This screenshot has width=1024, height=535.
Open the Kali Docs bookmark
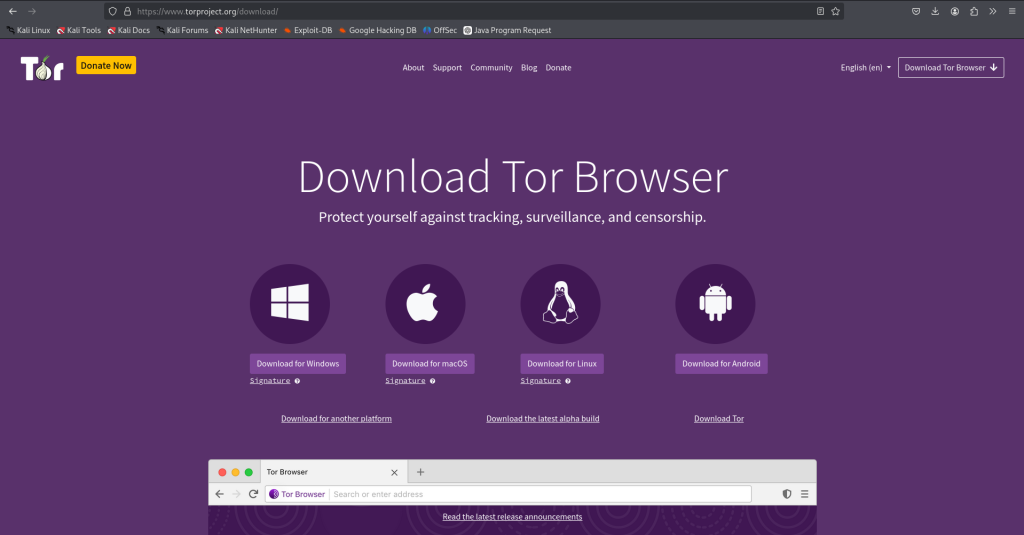(129, 30)
